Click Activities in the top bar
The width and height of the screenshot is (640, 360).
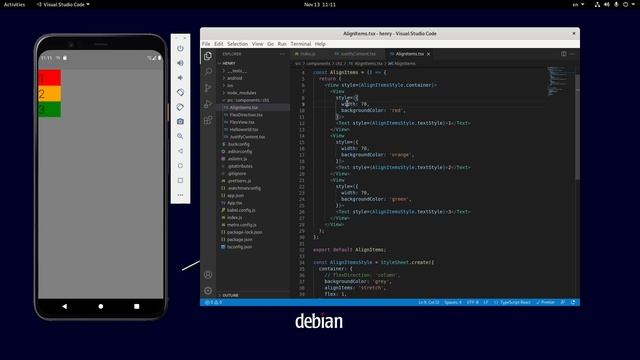coord(14,4)
